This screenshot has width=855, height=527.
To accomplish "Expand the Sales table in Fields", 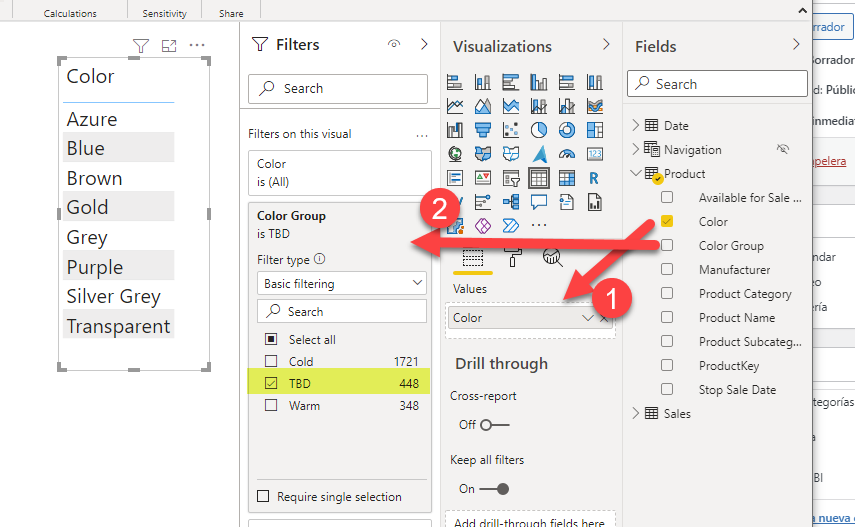I will click(636, 413).
